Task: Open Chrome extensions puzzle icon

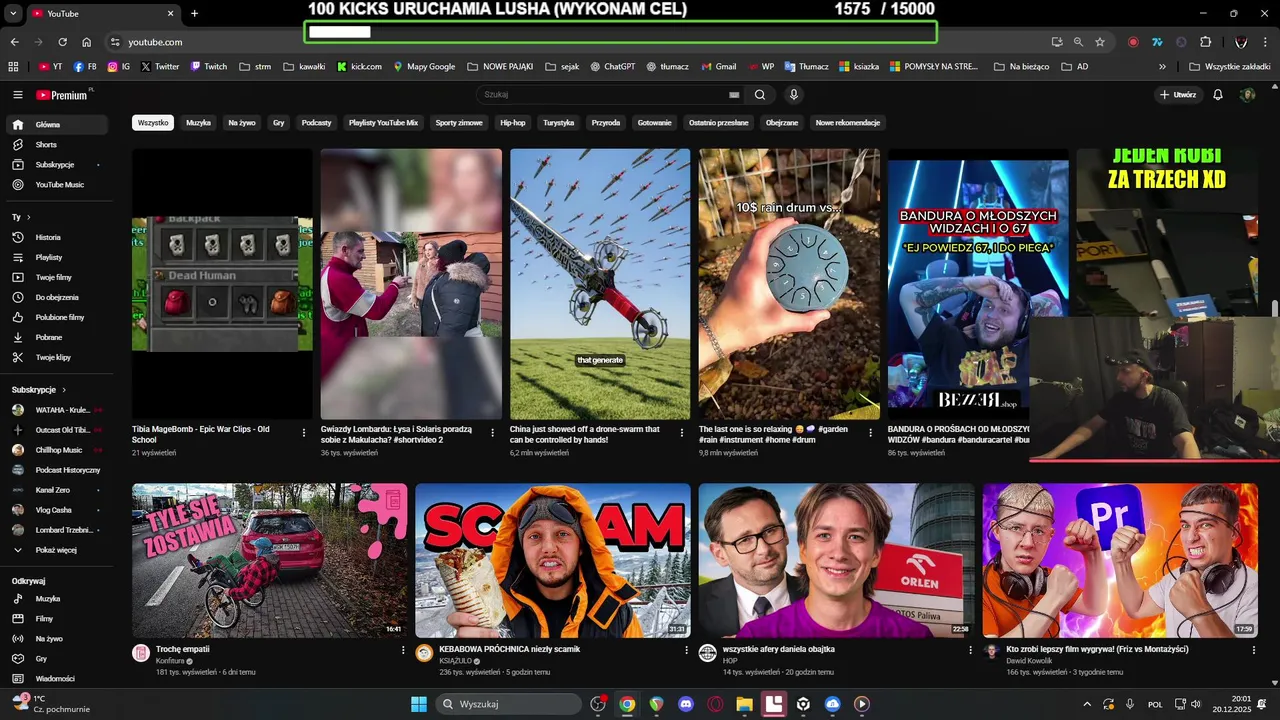Action: coord(1205,42)
